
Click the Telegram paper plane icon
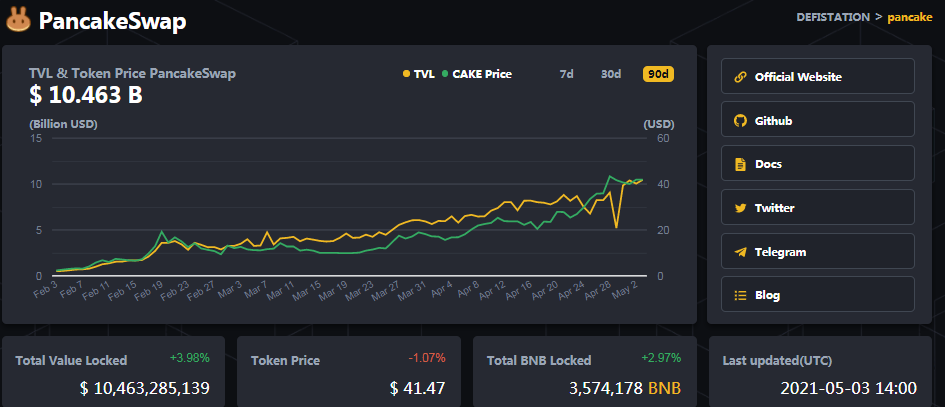click(x=740, y=252)
